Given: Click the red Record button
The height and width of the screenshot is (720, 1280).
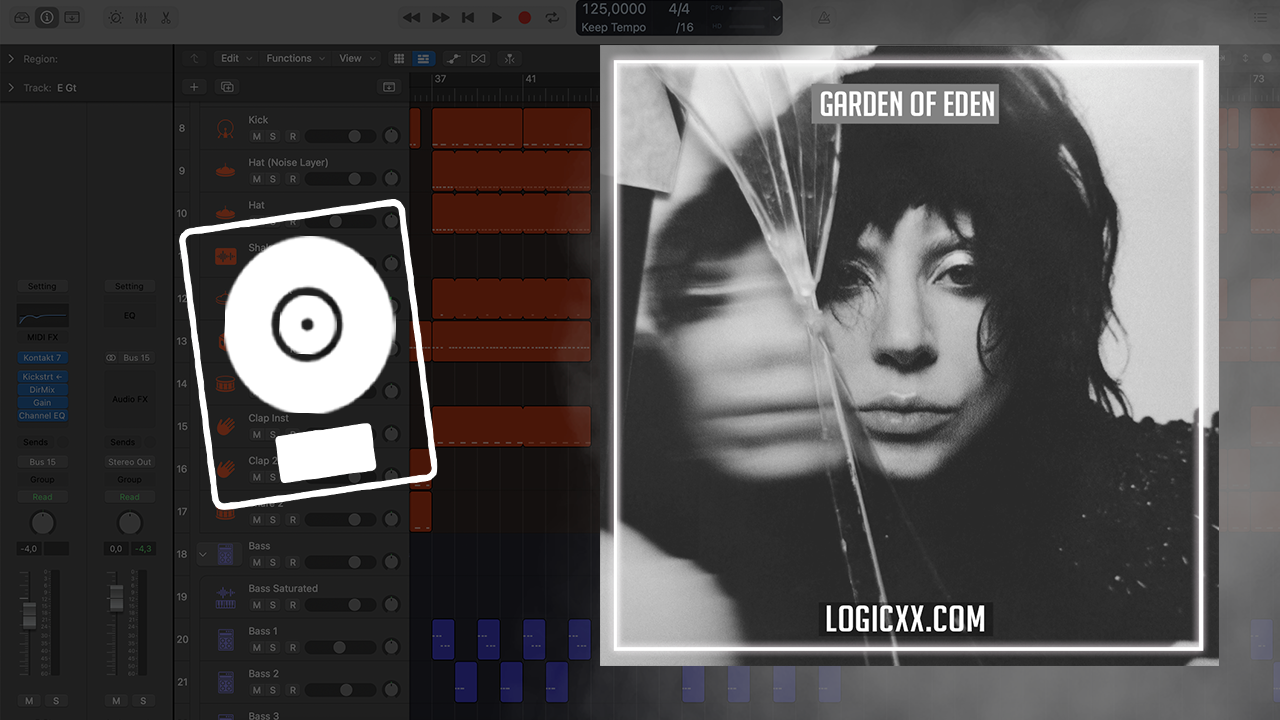Looking at the screenshot, I should point(524,18).
